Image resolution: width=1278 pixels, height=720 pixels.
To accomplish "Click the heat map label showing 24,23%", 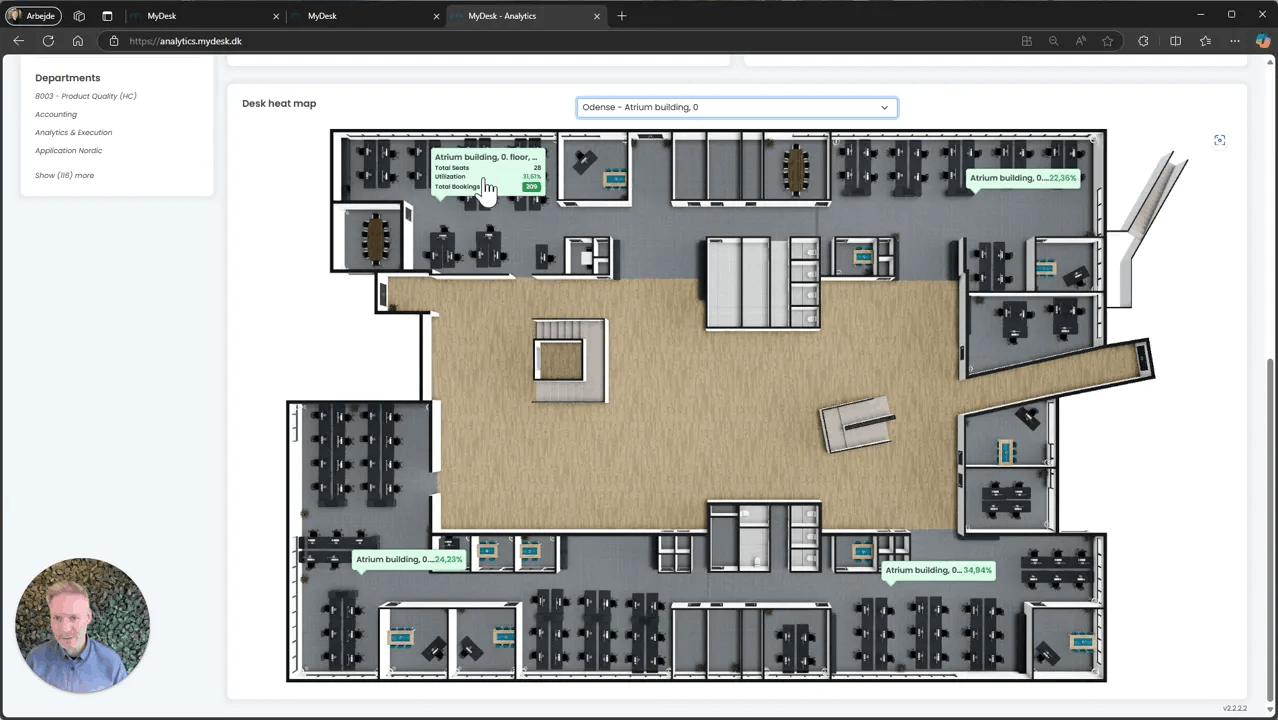I will coord(409,559).
